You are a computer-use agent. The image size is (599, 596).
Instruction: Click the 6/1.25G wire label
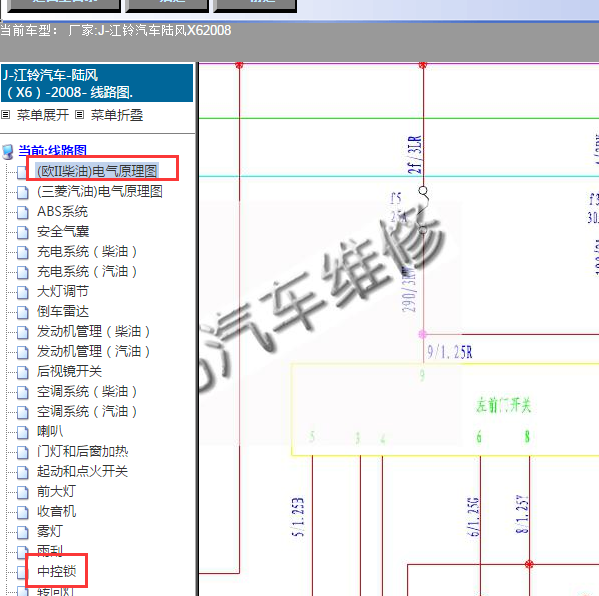pos(473,517)
